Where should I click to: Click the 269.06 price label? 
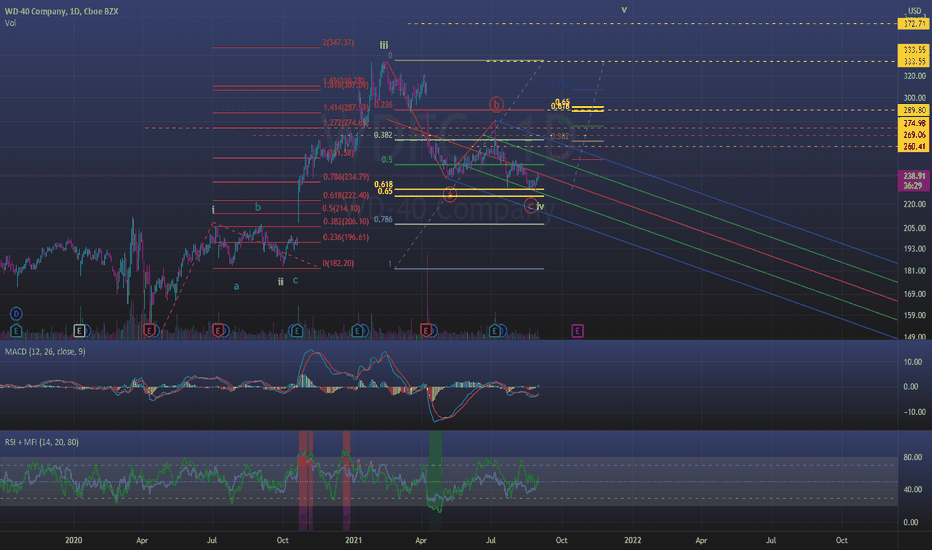914,135
